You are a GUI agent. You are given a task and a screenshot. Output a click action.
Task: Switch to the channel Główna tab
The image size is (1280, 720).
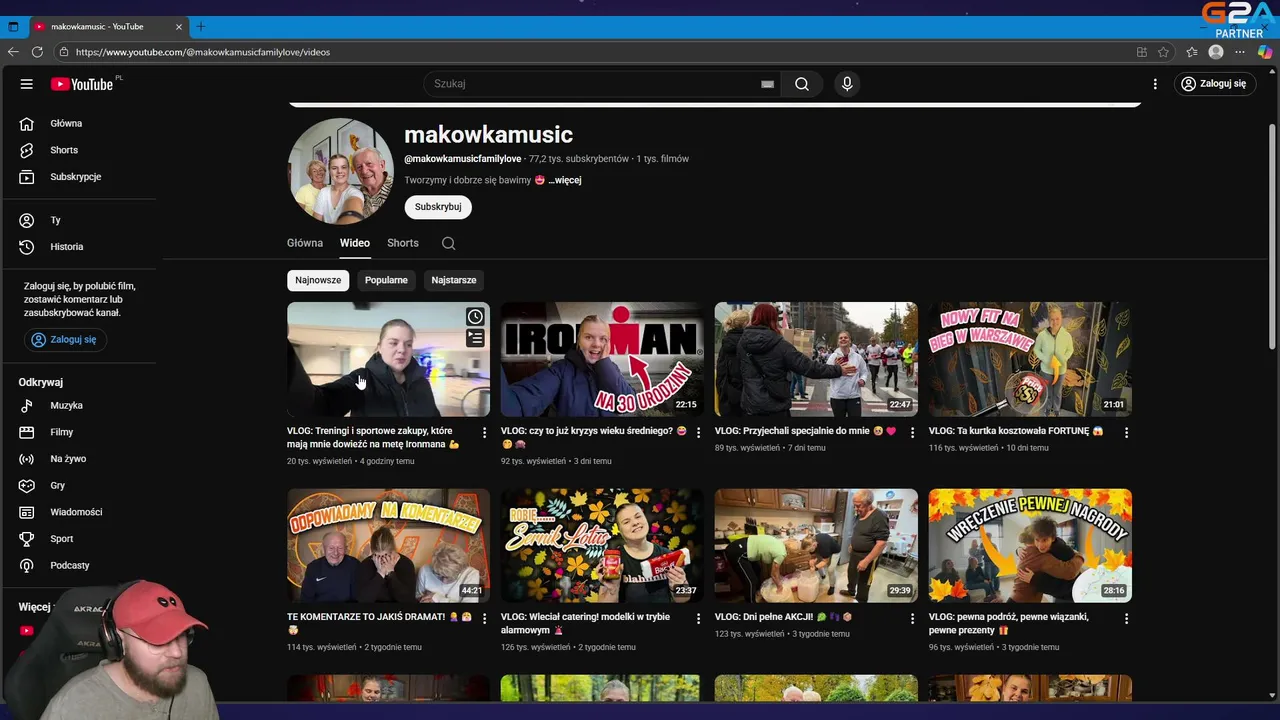[305, 243]
